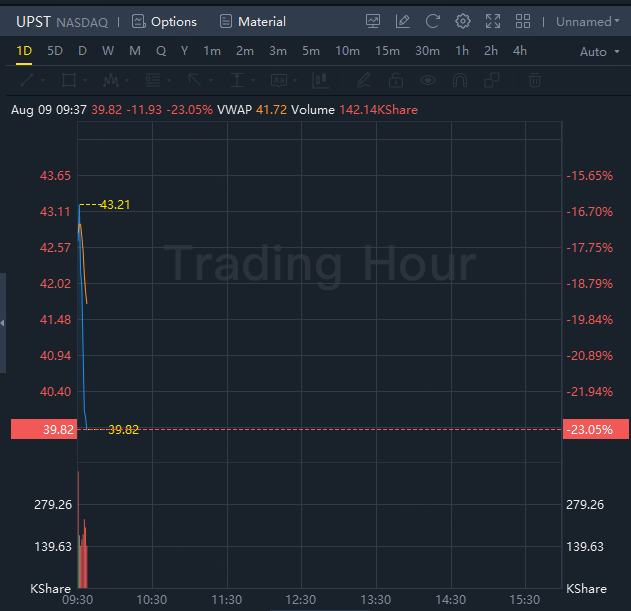The height and width of the screenshot is (611, 631).
Task: Select the rectangle shape drawing tool
Action: point(69,80)
